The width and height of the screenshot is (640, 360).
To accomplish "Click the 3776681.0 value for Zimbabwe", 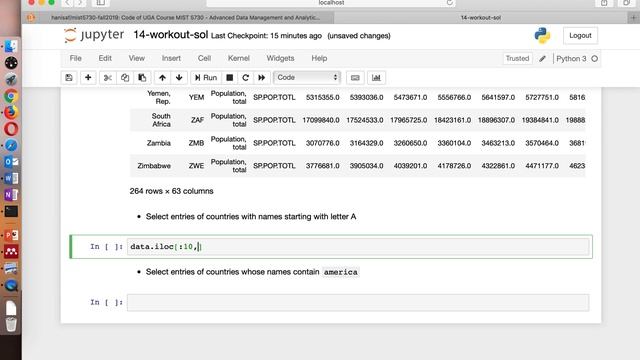I will 322,166.
